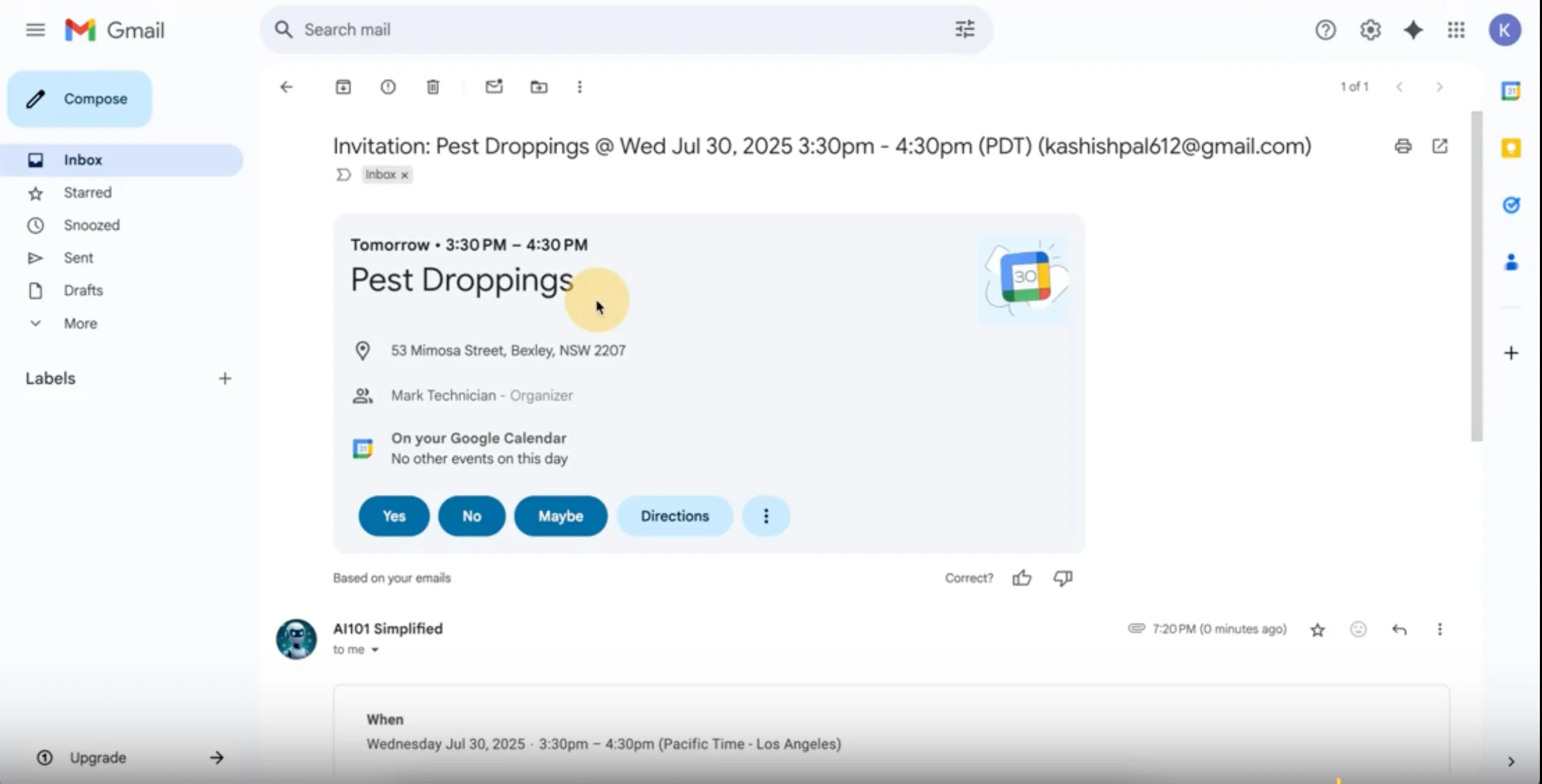This screenshot has width=1542, height=784.
Task: Open the Google account avatar K
Action: (1505, 30)
